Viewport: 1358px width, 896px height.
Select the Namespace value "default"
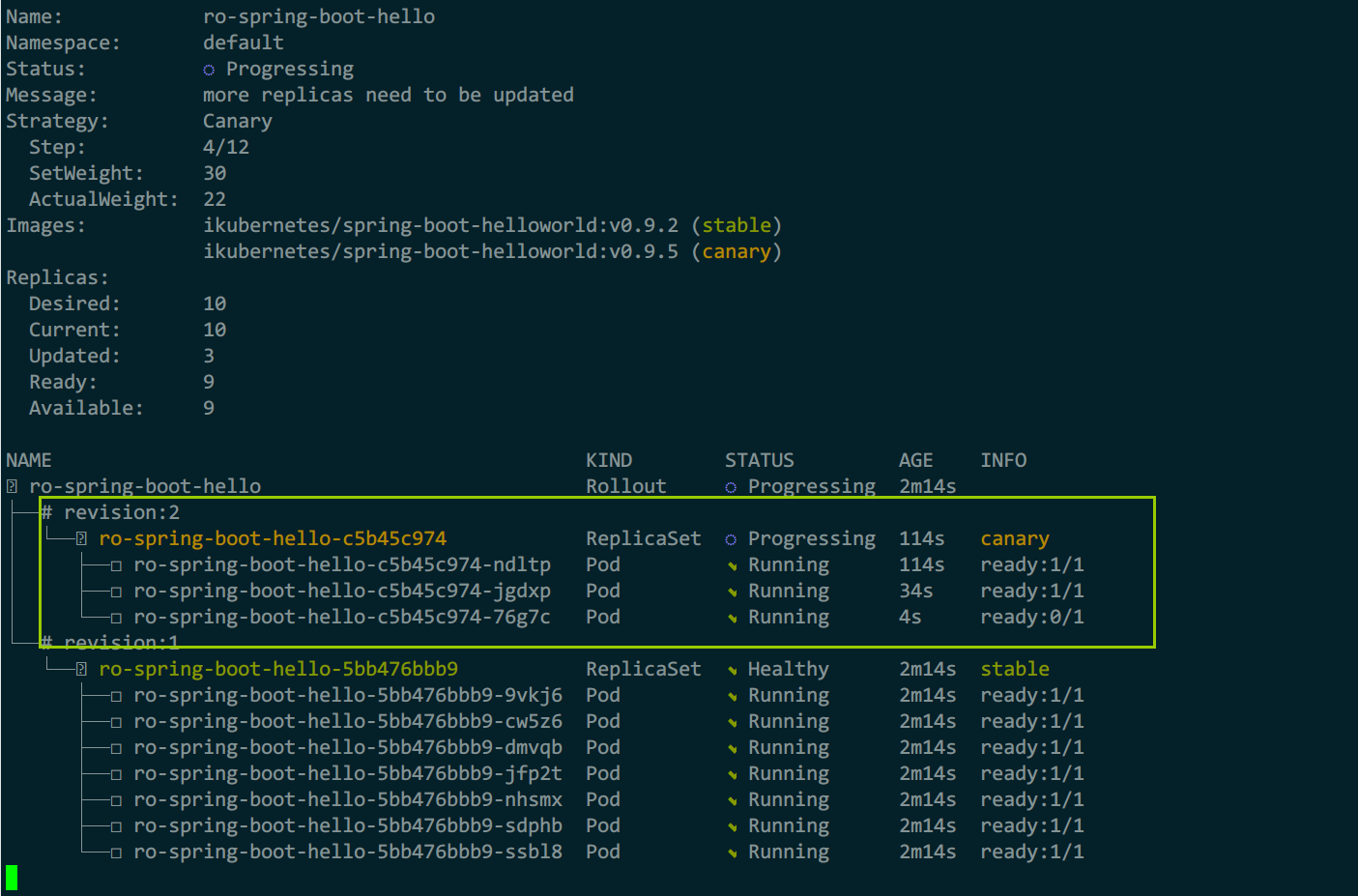point(244,43)
